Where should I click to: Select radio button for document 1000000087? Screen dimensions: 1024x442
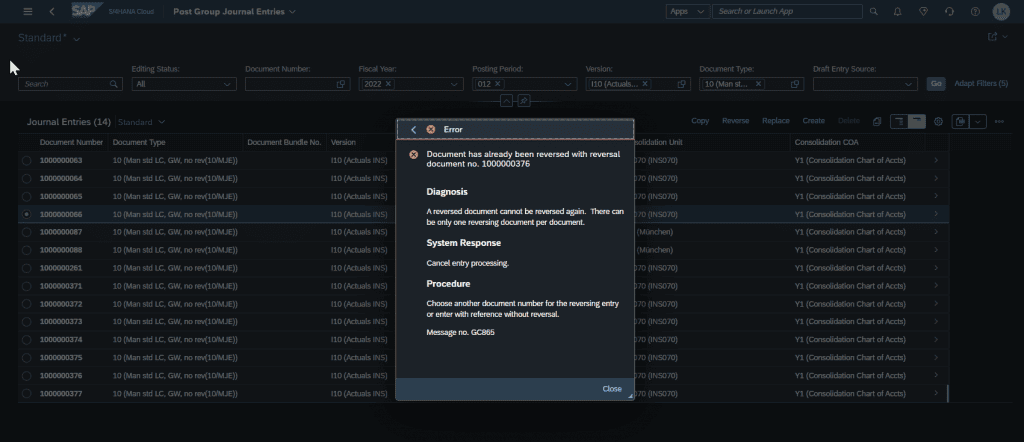tap(27, 232)
